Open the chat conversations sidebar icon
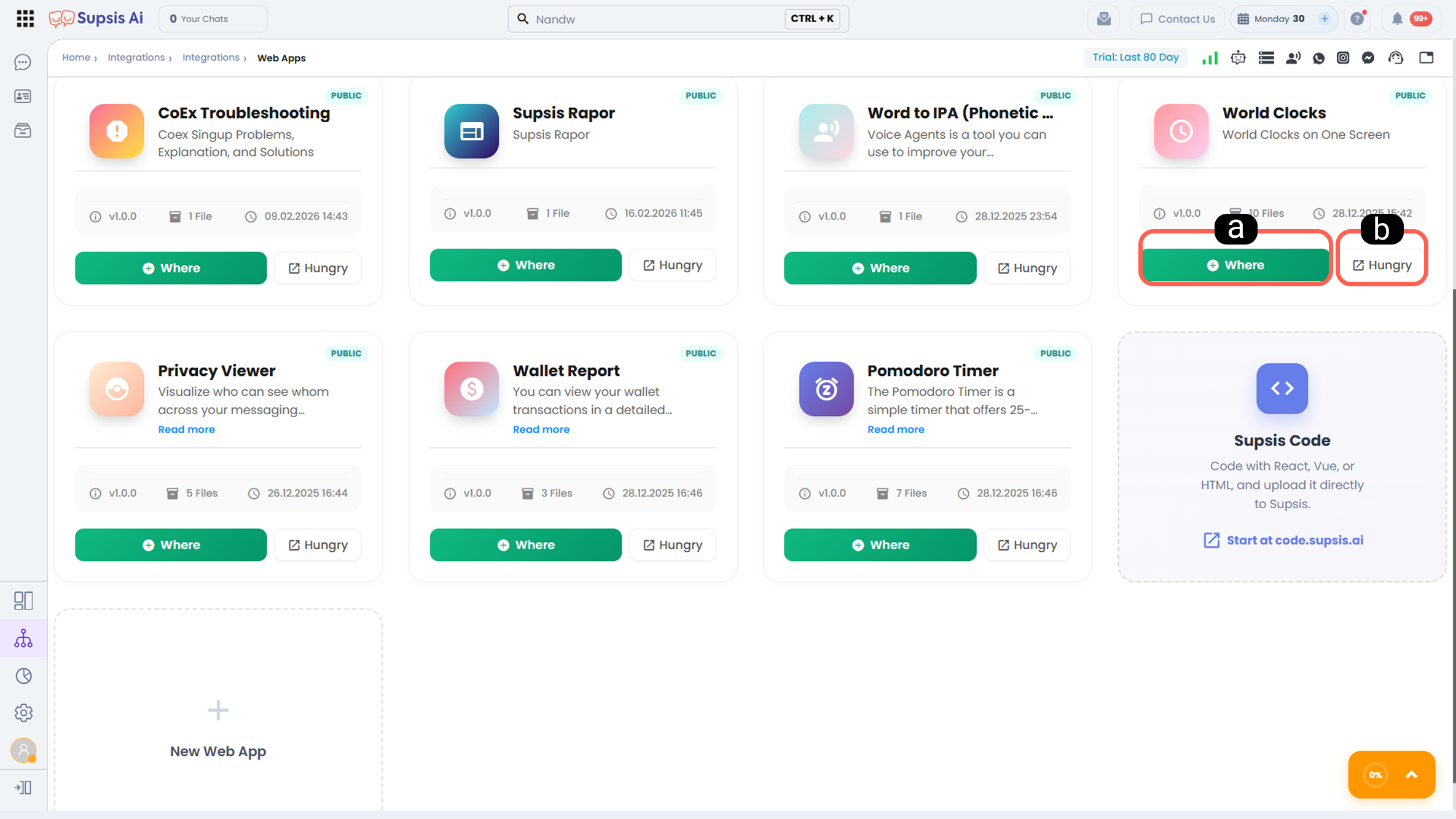The image size is (1456, 819). [23, 62]
